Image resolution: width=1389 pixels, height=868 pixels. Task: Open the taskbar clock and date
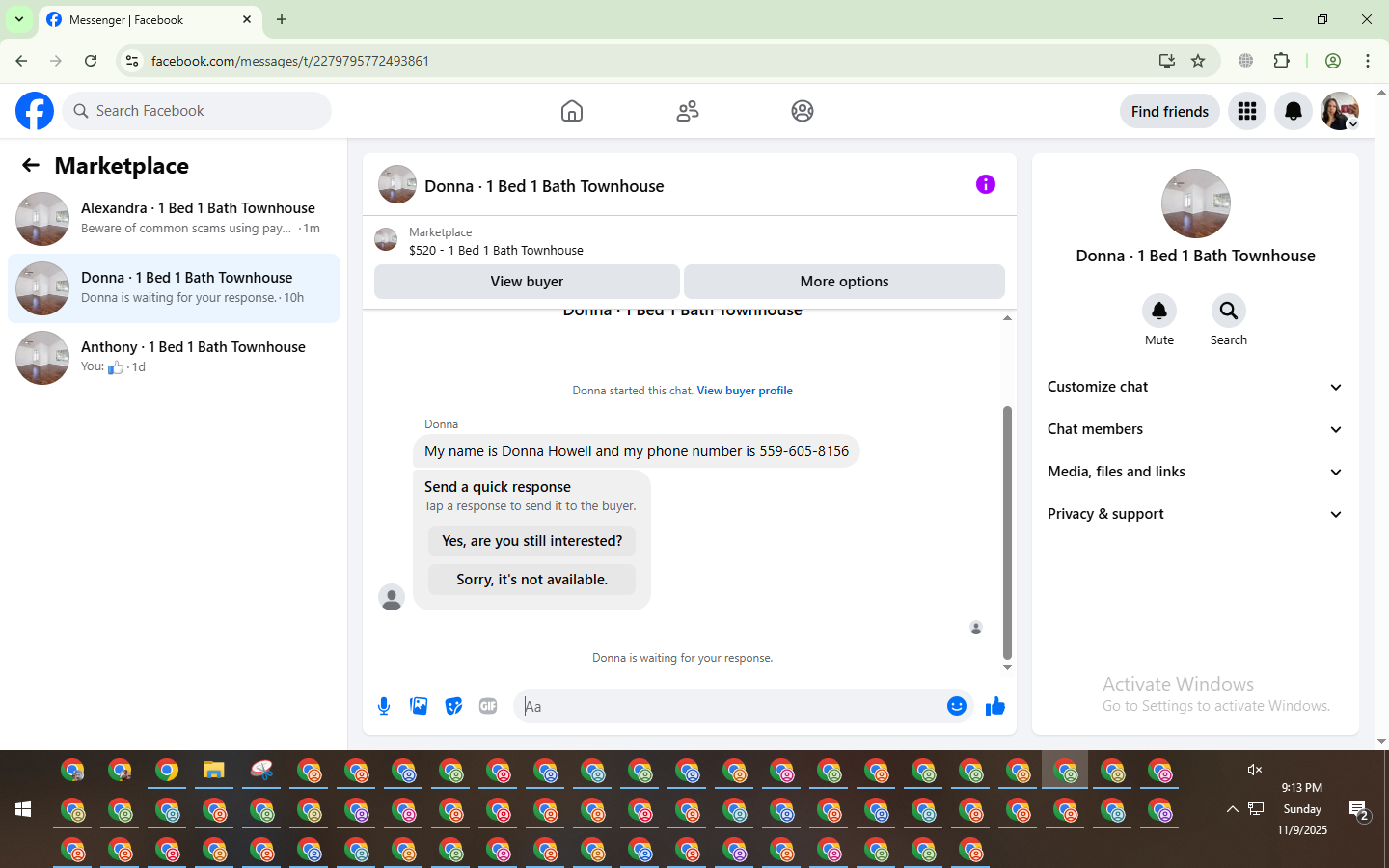click(x=1302, y=809)
